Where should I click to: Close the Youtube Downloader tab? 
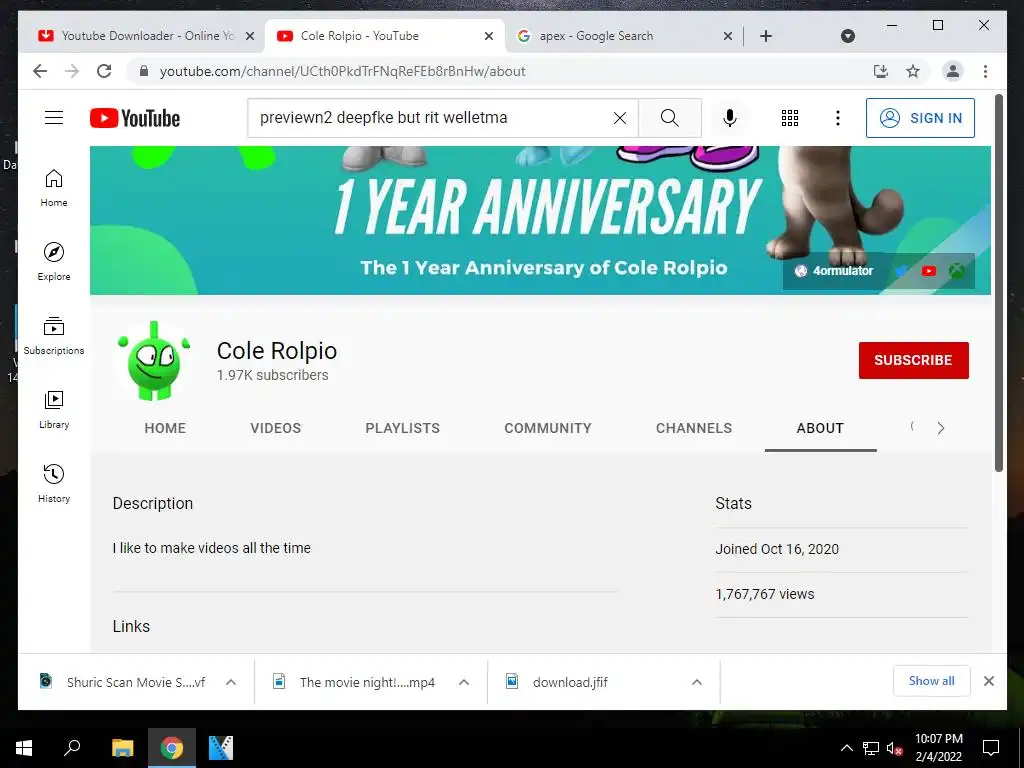249,36
